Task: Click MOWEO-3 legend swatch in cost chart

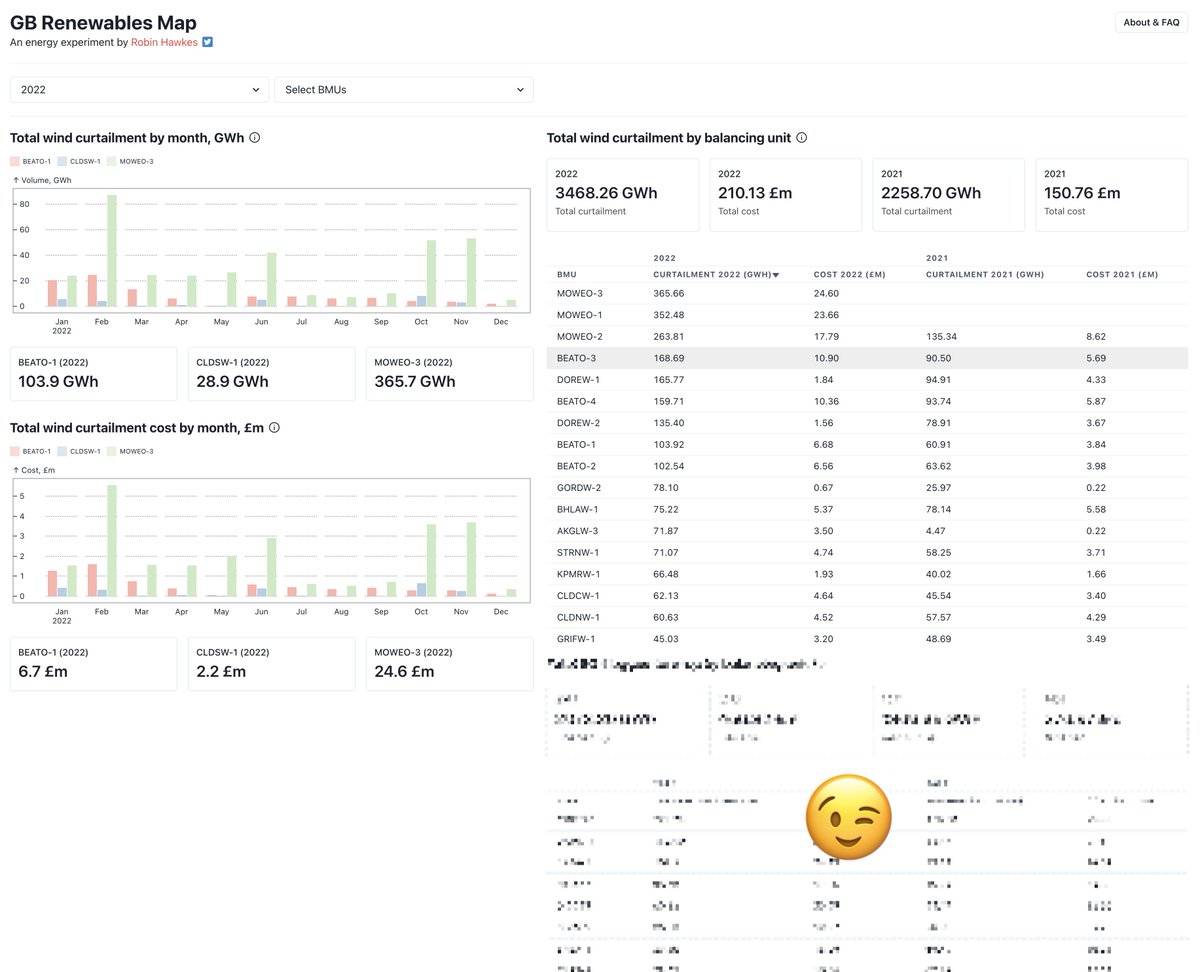Action: pos(112,451)
